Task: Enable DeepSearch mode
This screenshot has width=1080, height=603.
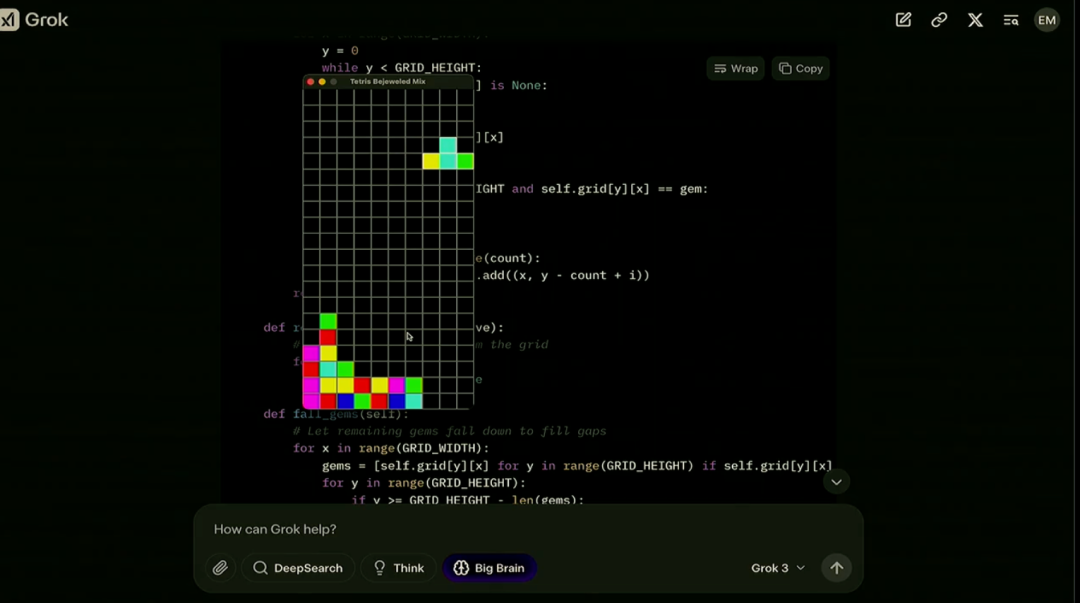Action: 298,568
